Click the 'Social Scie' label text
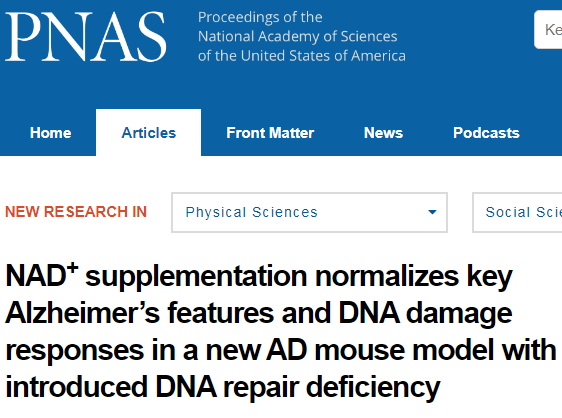The height and width of the screenshot is (418, 562). click(524, 212)
